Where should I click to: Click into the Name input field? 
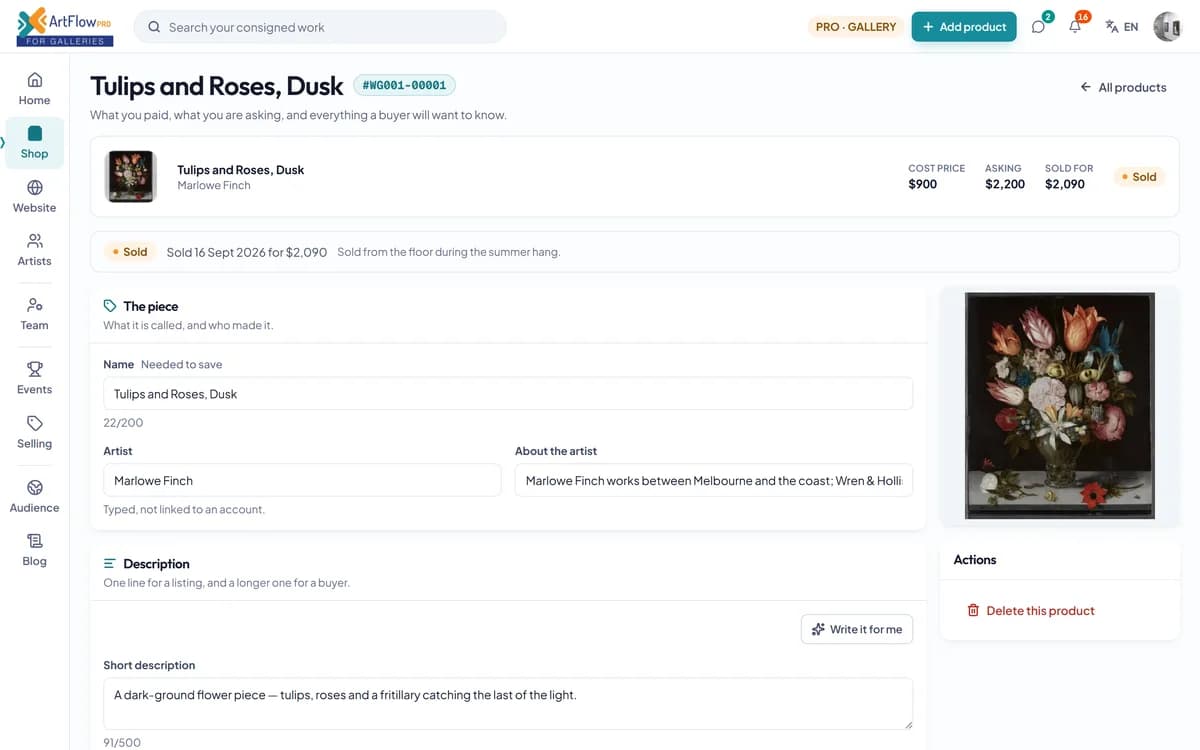508,394
